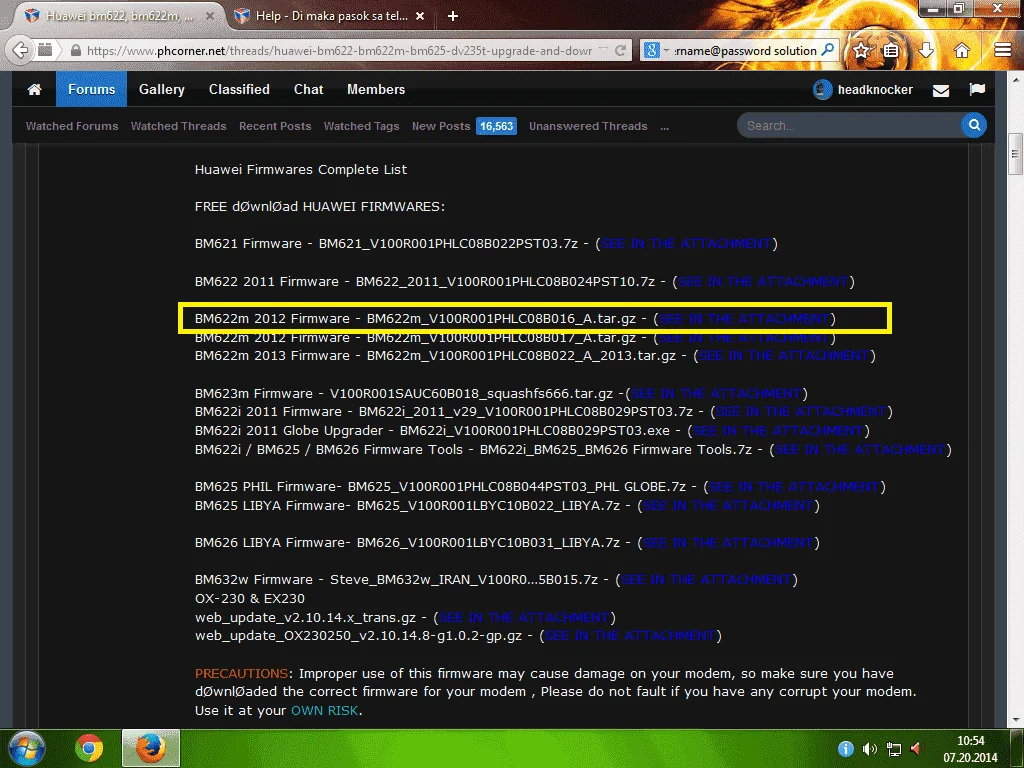Click the page vertical scrollbar thumb
The height and width of the screenshot is (768, 1024).
tap(1015, 154)
